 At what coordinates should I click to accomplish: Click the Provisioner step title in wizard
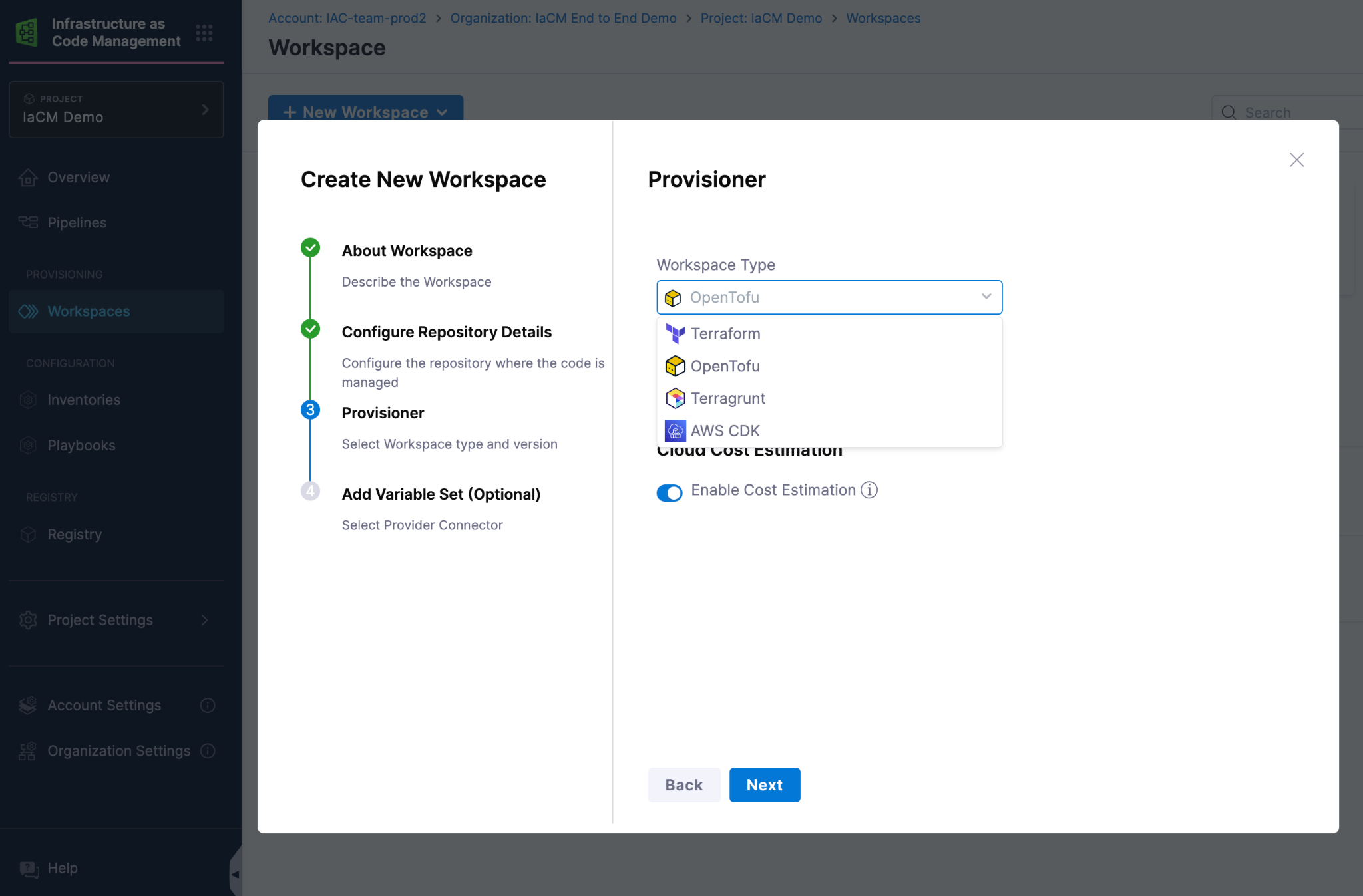tap(383, 413)
